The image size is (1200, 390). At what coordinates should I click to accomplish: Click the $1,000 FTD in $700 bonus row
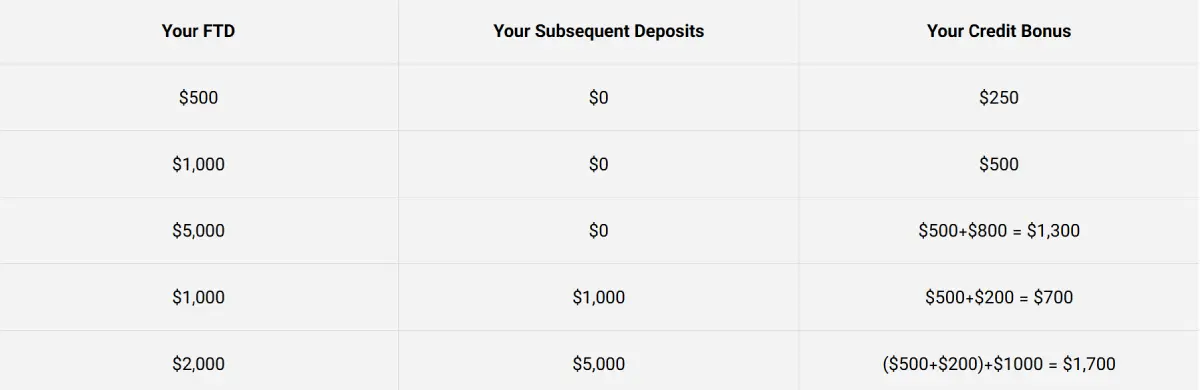click(x=198, y=297)
